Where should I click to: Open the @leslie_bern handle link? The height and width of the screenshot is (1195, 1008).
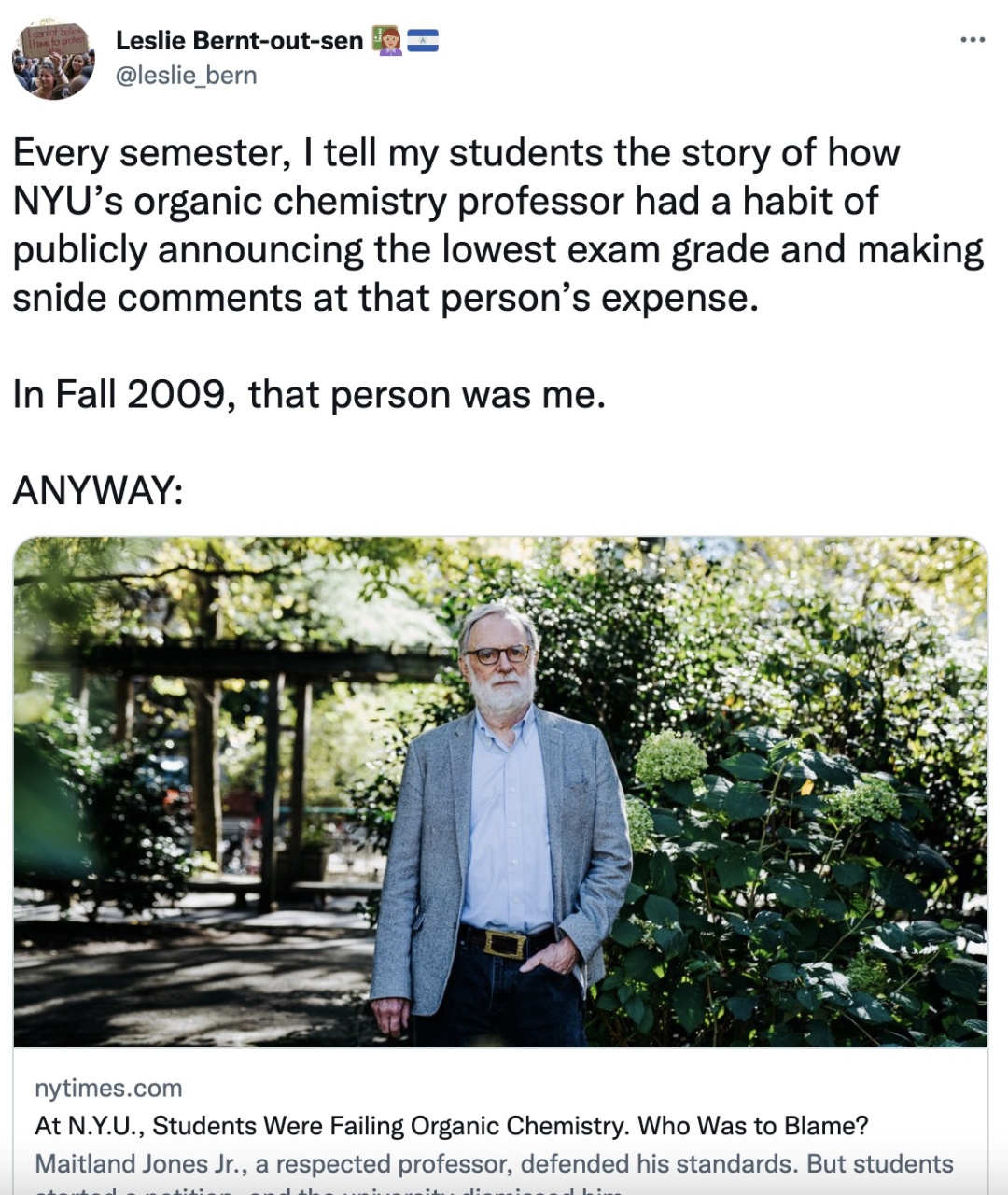coord(186,76)
